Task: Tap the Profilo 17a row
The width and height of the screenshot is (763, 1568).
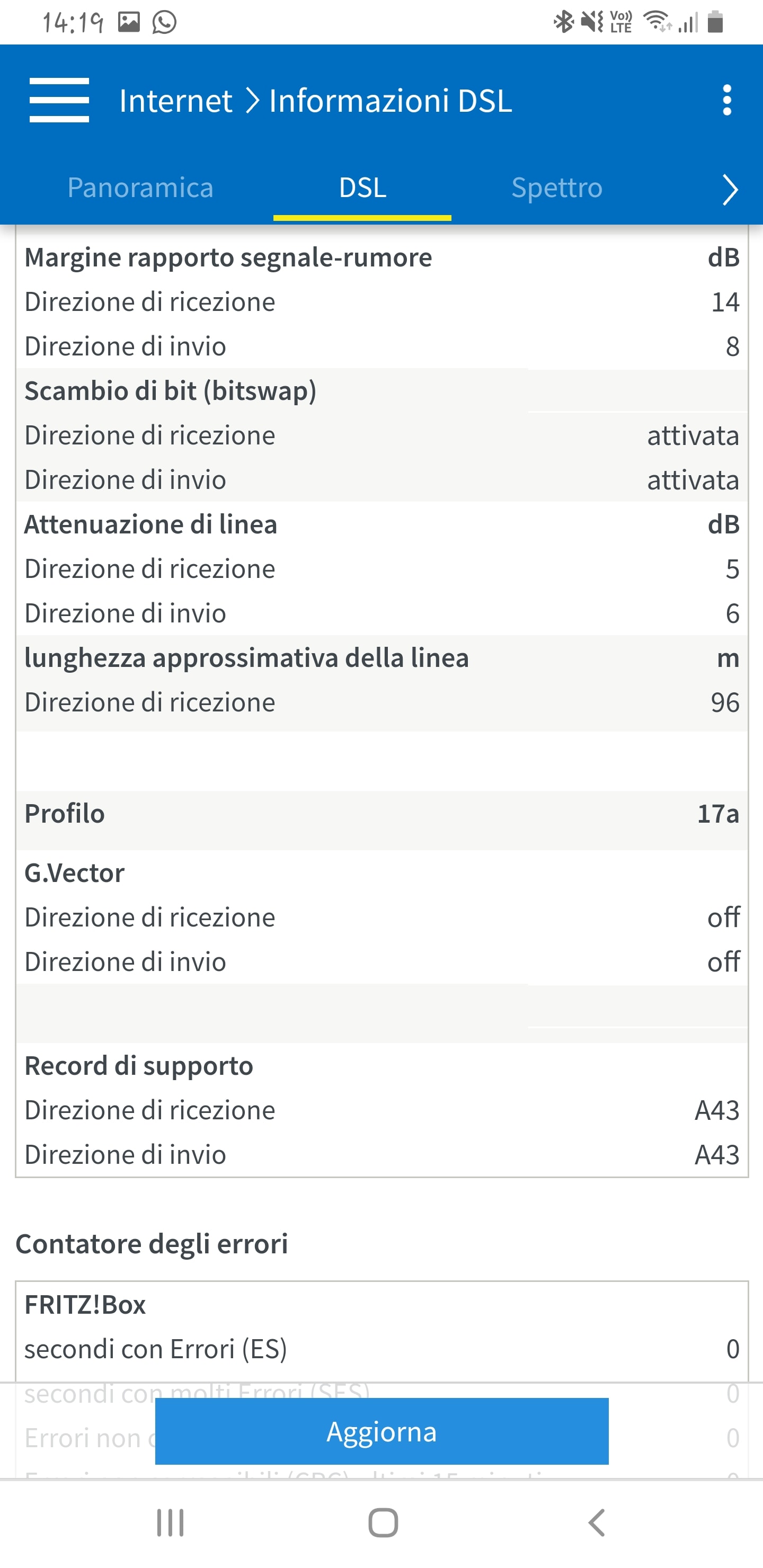Action: pyautogui.click(x=382, y=814)
